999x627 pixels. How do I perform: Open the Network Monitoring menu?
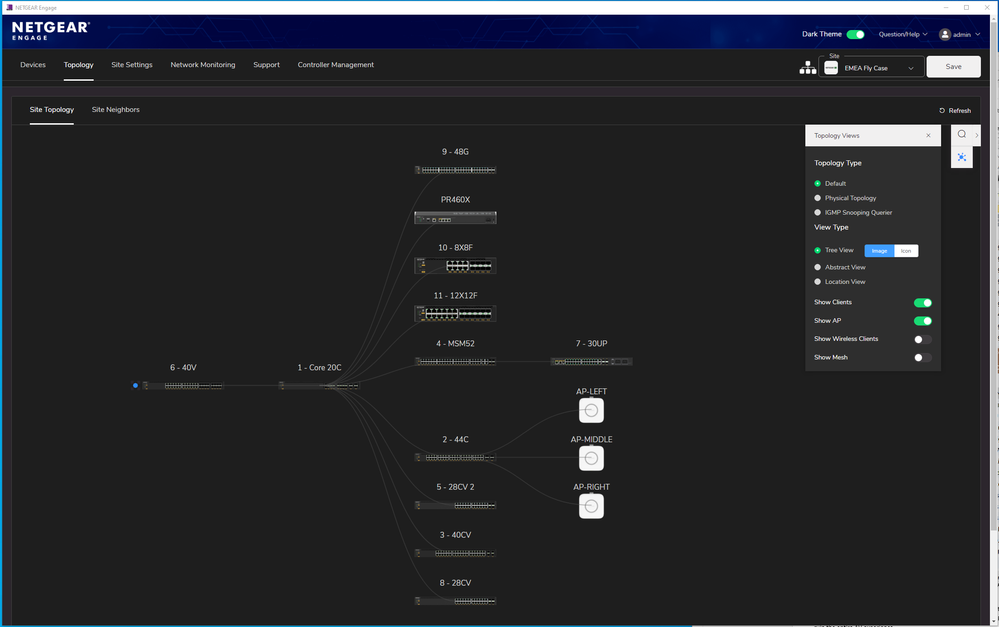click(x=202, y=64)
